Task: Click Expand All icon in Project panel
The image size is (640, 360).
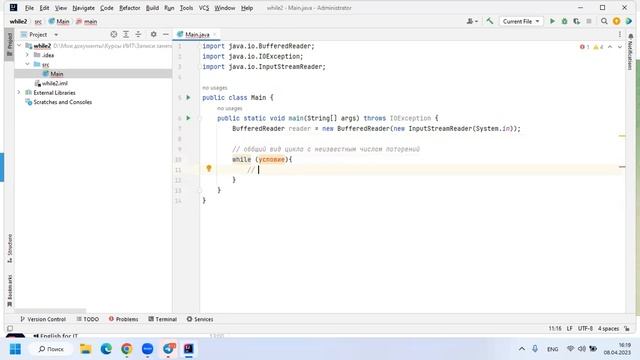Action: coord(126,35)
